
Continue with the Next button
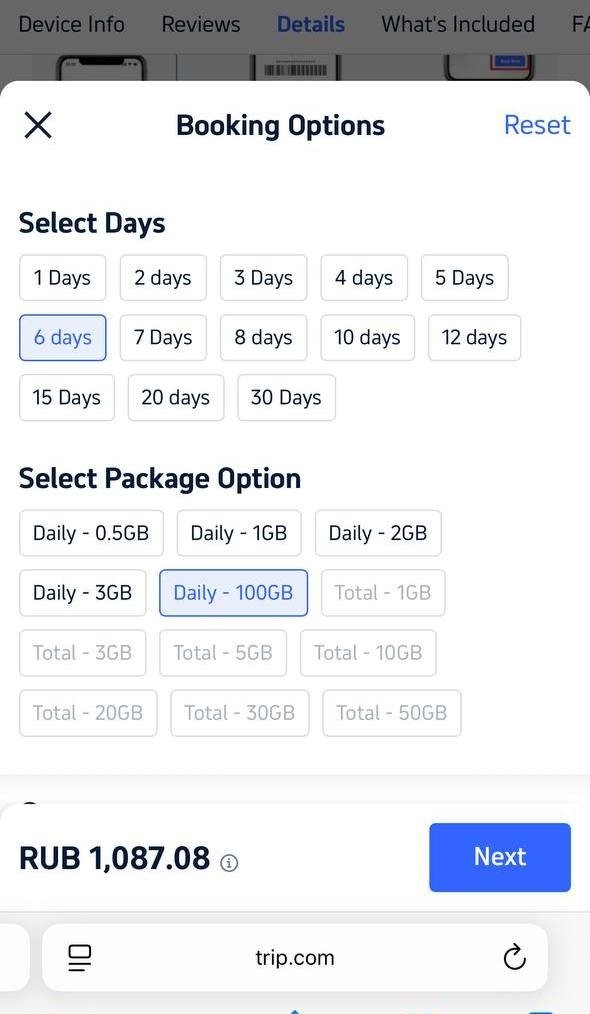click(500, 857)
